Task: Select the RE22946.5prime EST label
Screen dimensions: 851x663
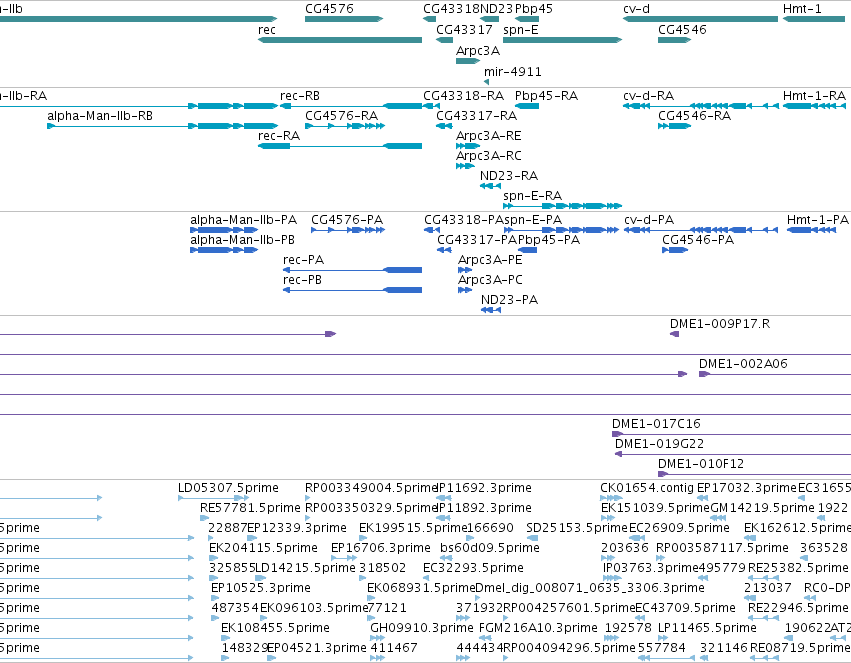Action: (798, 608)
